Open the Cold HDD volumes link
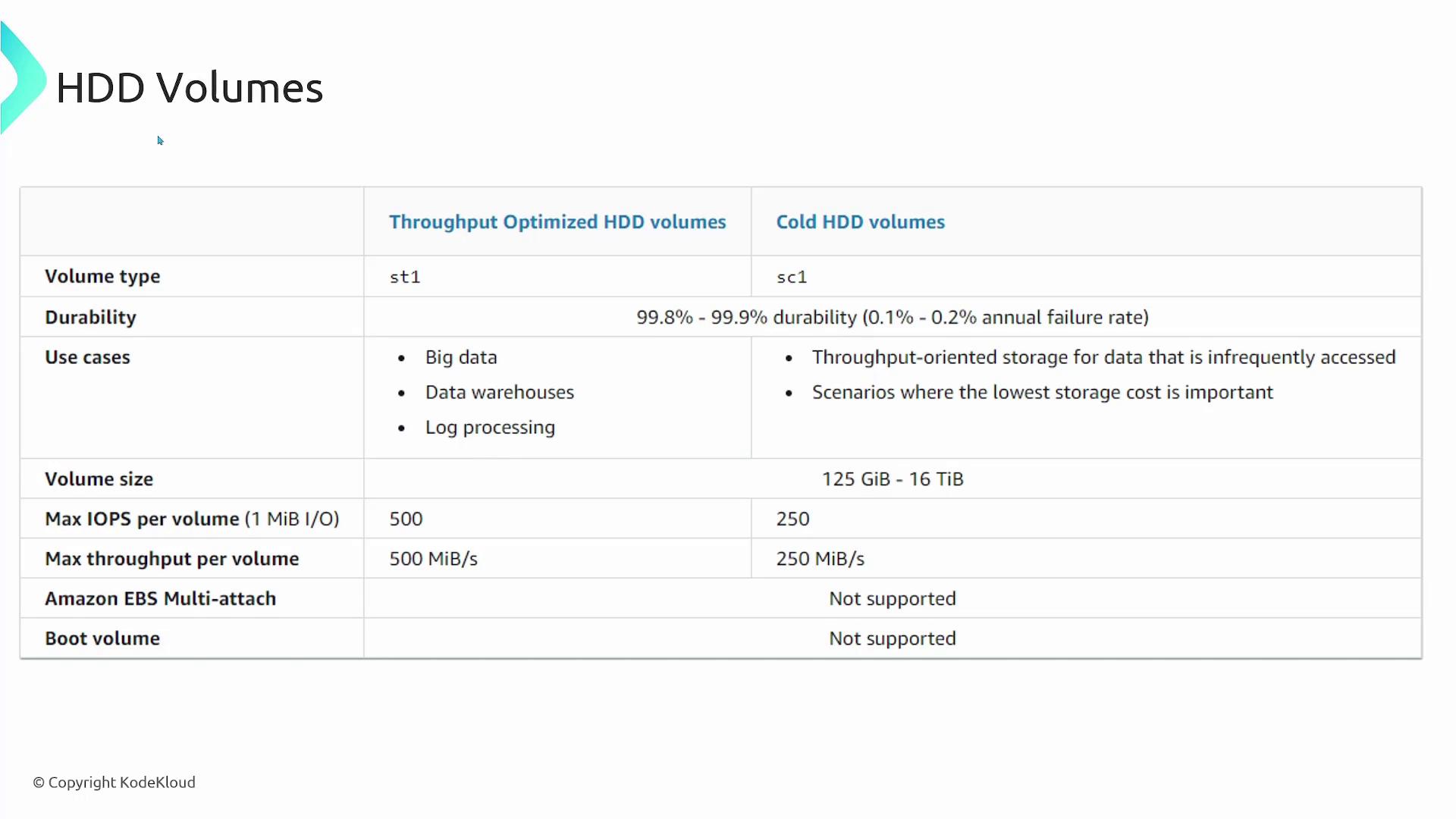Image resolution: width=1456 pixels, height=819 pixels. [x=860, y=222]
